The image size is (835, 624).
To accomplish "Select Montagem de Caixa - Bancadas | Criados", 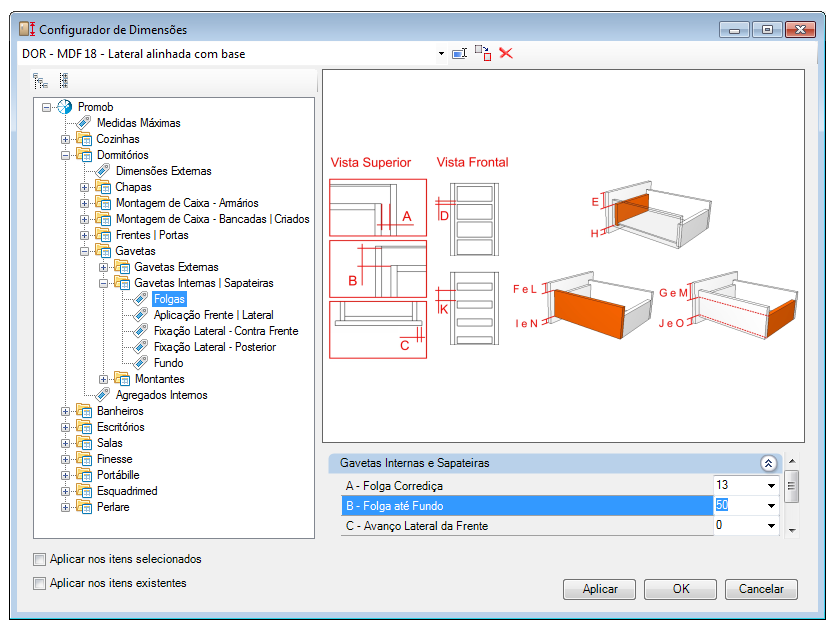I will (212, 219).
